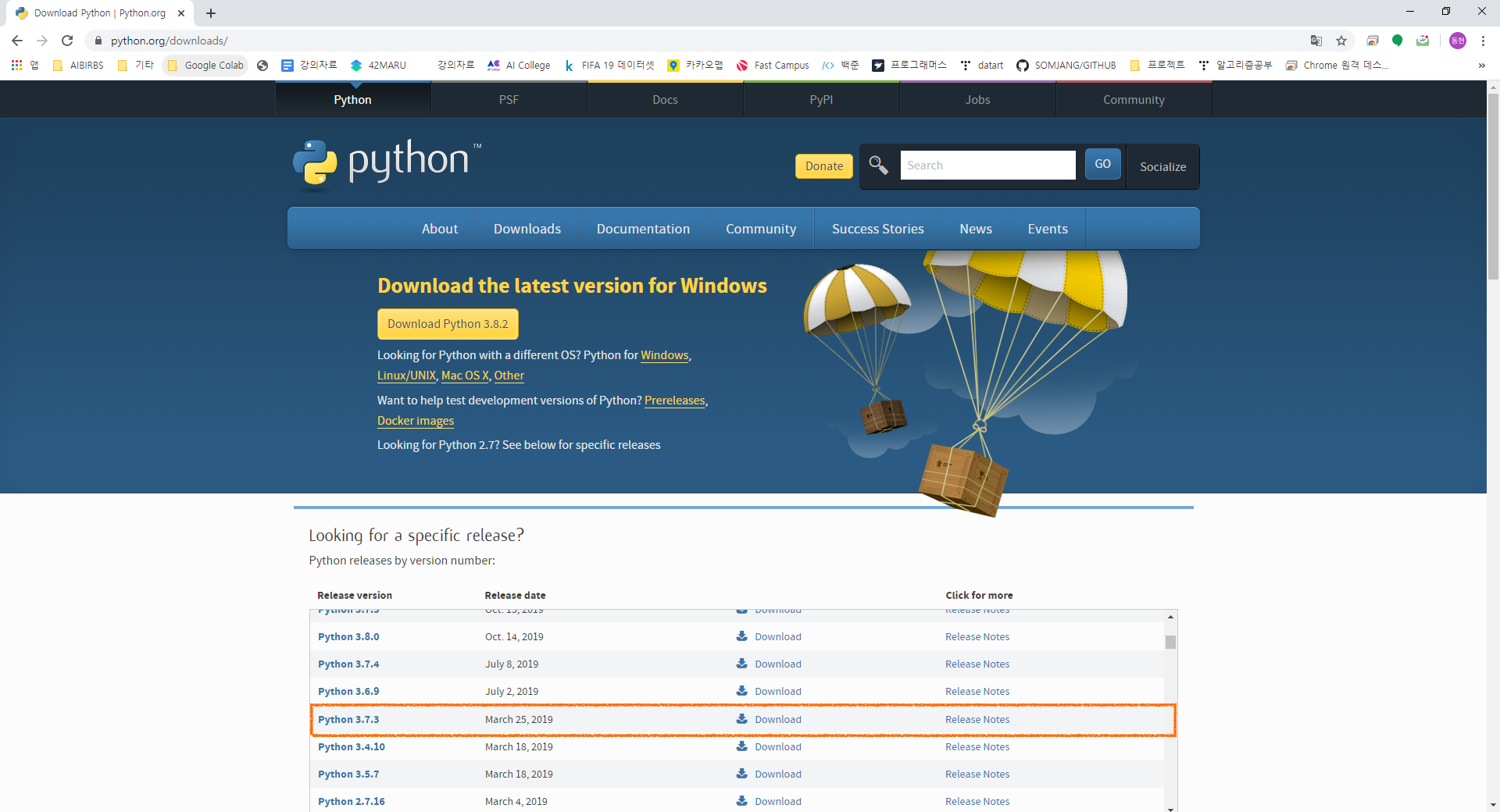1500x812 pixels.
Task: Open the Chrome Remote Desktop extension icon
Action: click(1373, 41)
